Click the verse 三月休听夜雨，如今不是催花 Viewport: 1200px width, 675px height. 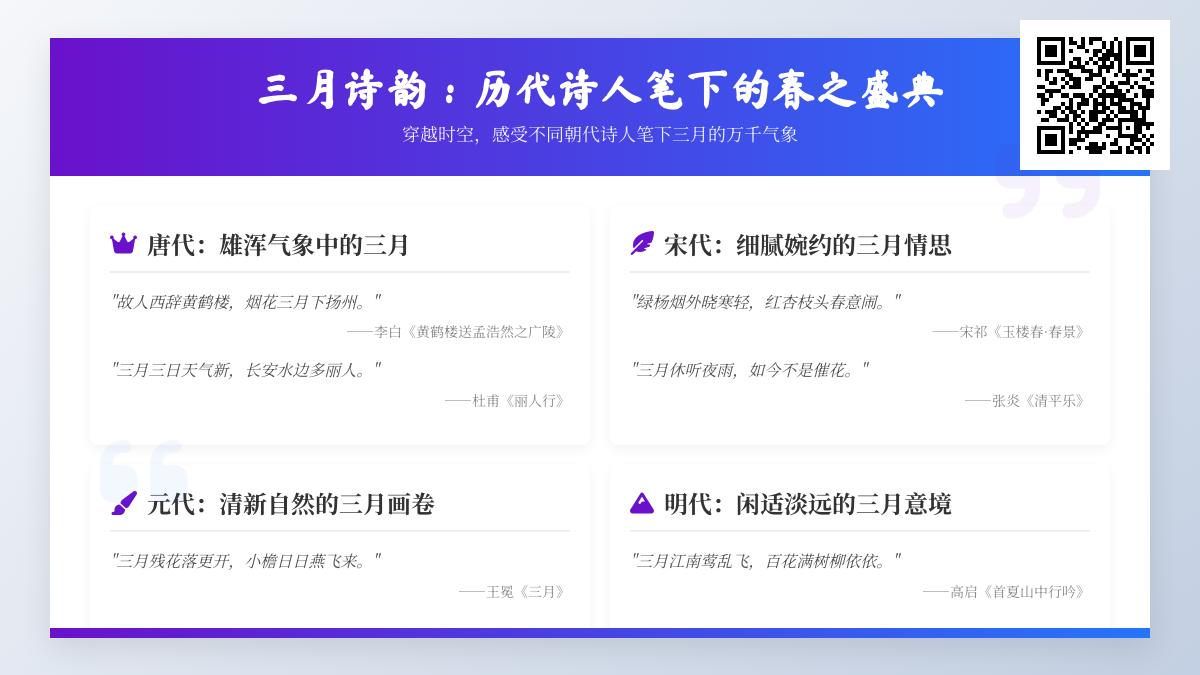[750, 370]
